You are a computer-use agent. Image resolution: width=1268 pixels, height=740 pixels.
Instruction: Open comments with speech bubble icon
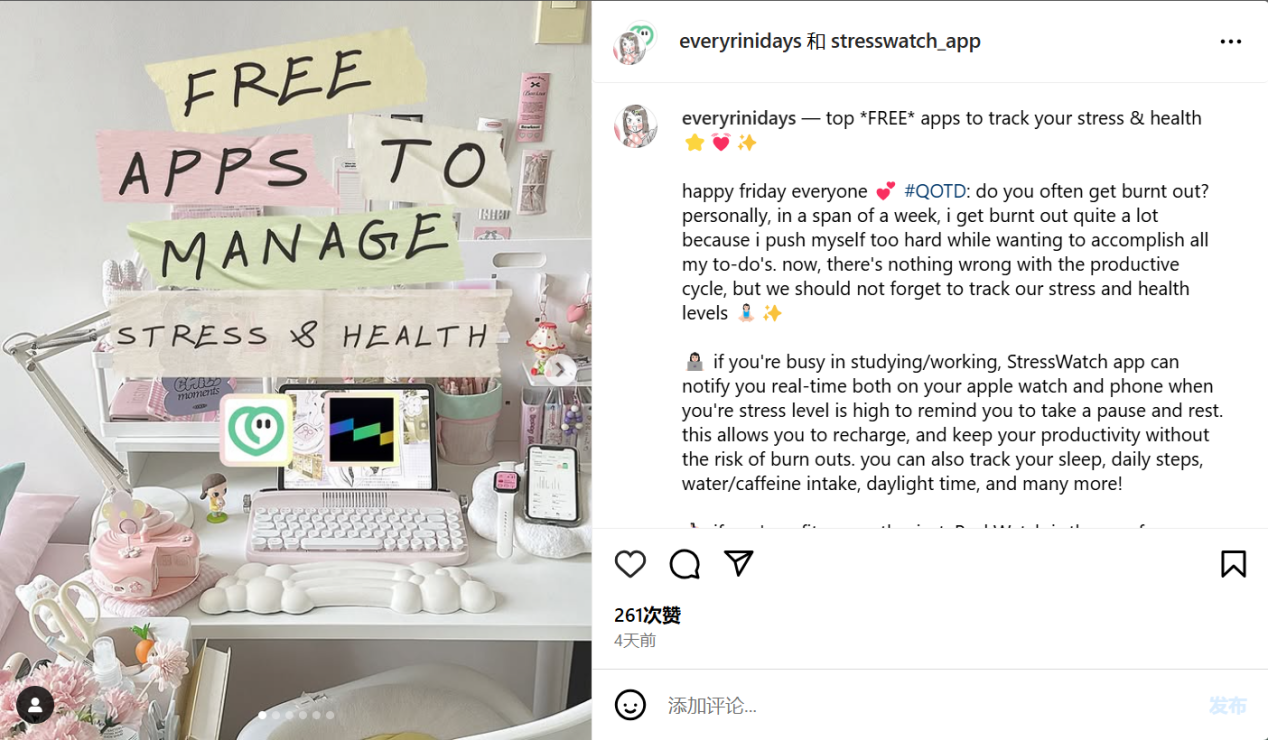[x=685, y=564]
